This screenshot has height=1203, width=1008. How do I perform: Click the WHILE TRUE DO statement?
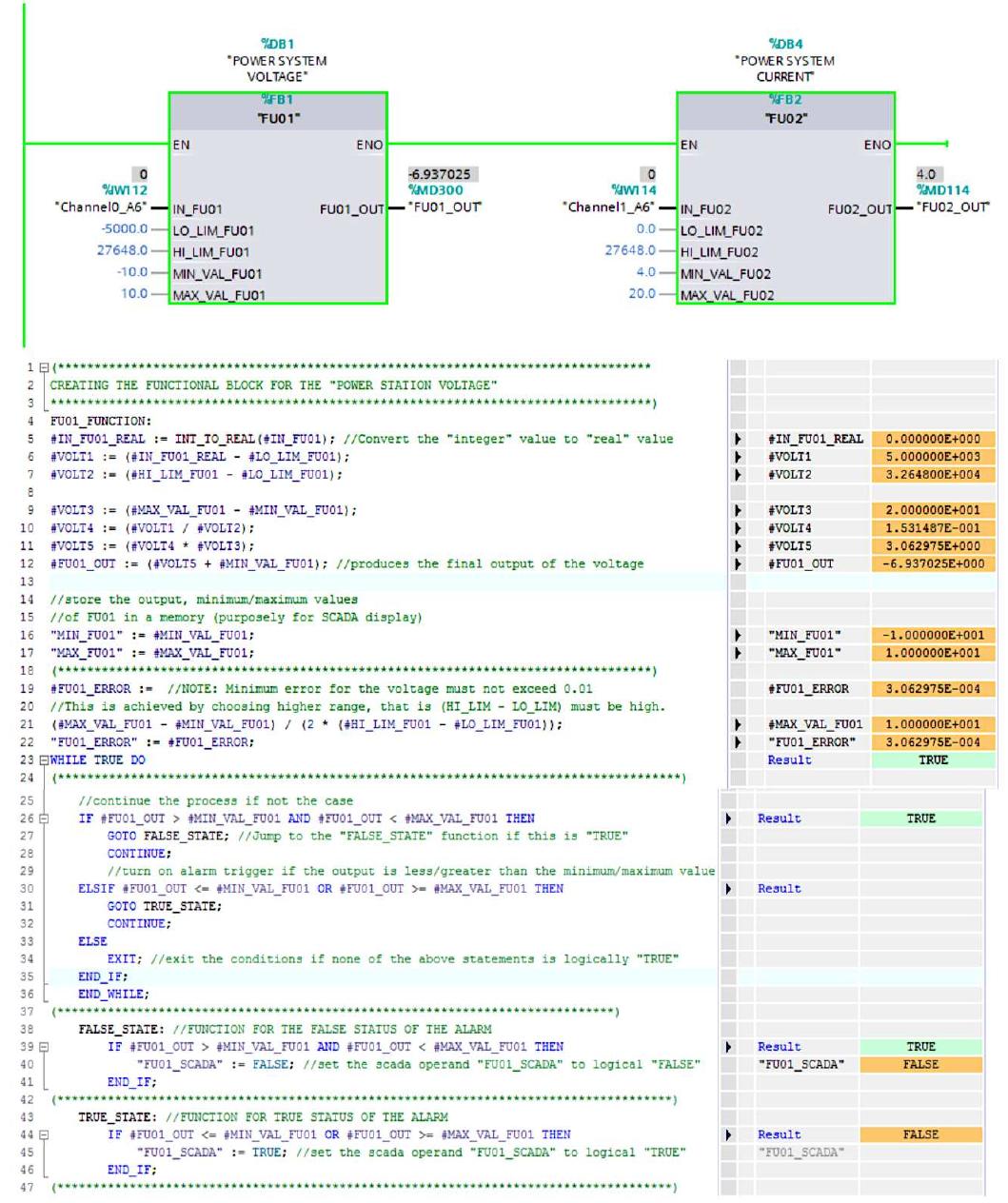coord(97,760)
